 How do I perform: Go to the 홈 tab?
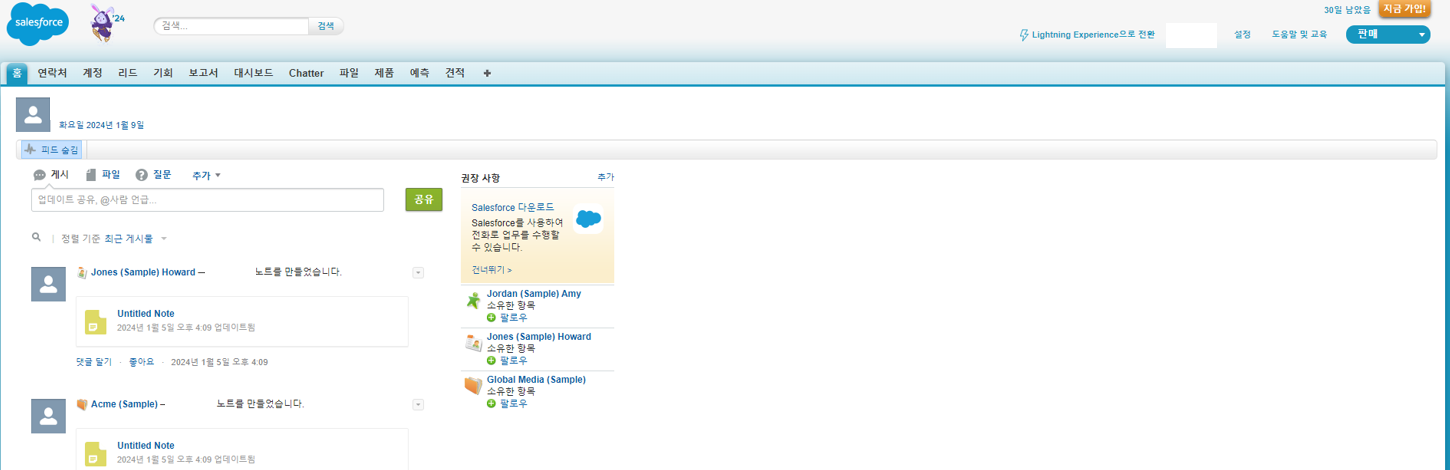coord(17,73)
